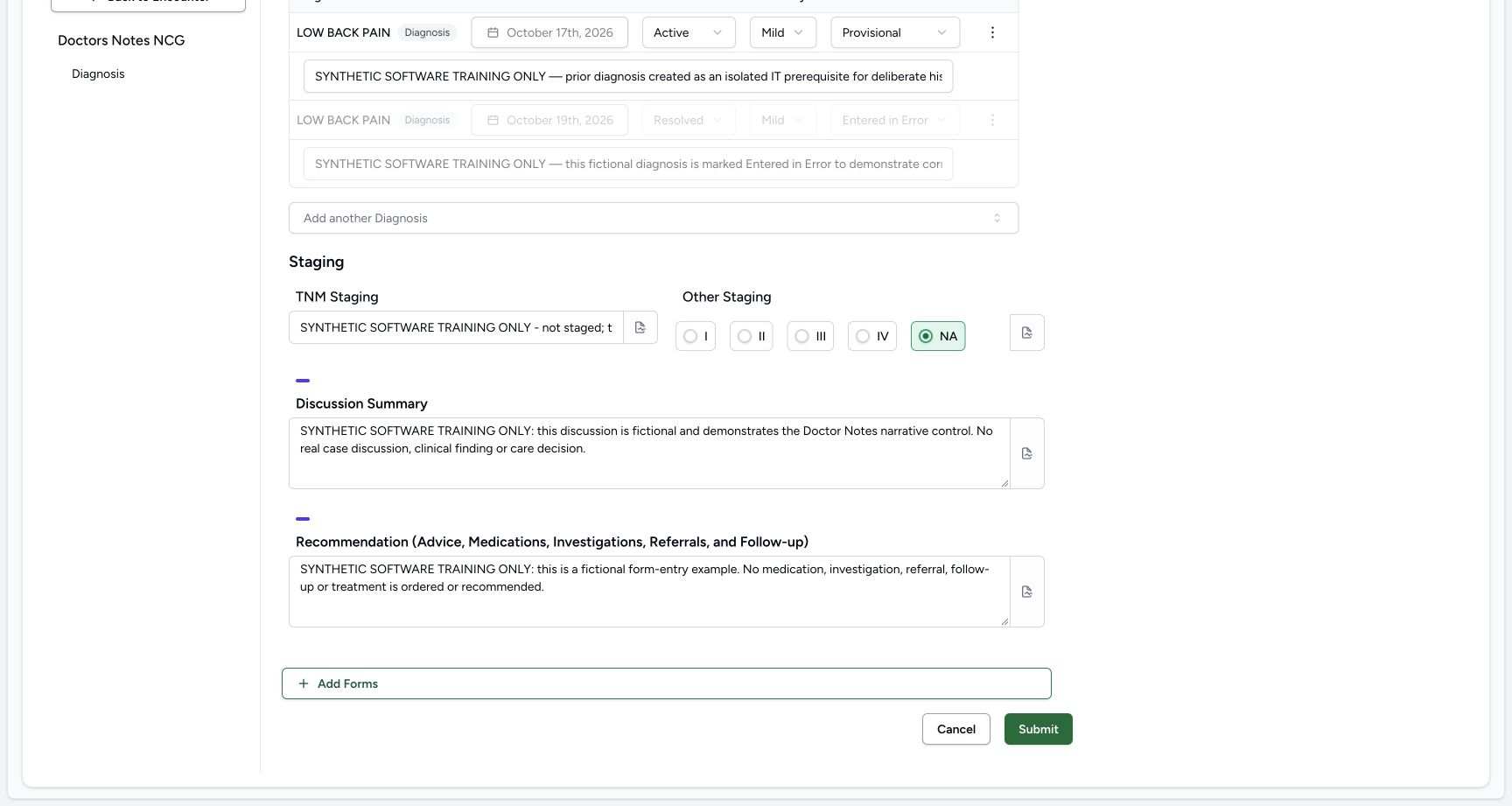The image size is (1512, 806).
Task: Select the NA staging option
Action: click(x=938, y=336)
